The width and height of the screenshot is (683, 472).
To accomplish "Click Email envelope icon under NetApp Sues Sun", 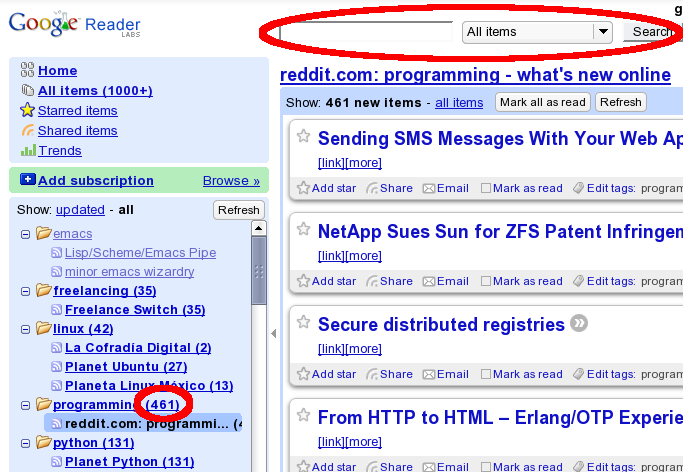I will 429,281.
